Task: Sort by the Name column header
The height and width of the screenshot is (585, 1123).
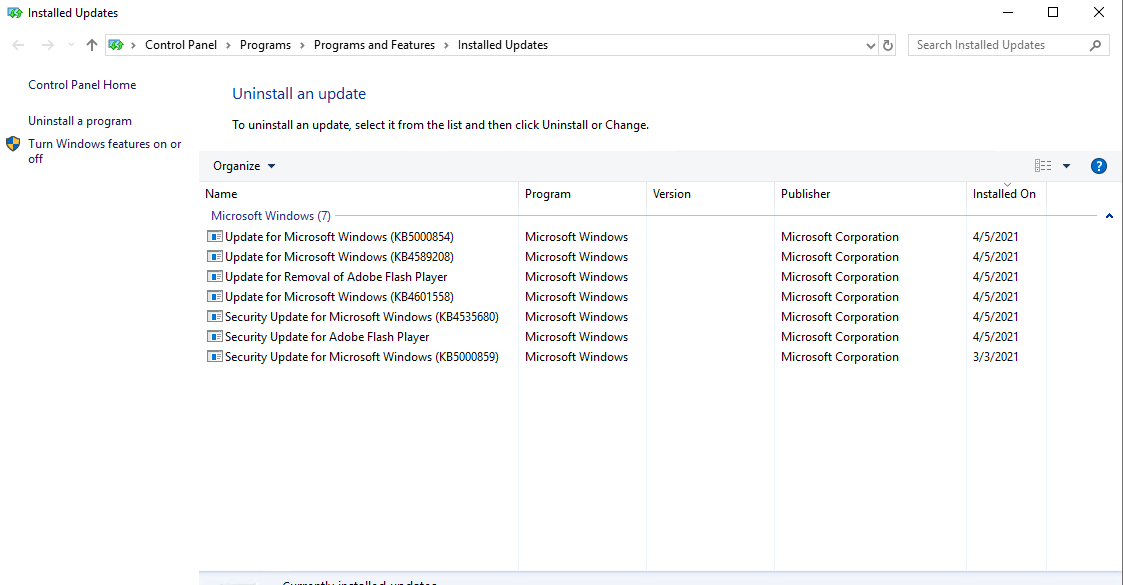Action: (x=359, y=194)
